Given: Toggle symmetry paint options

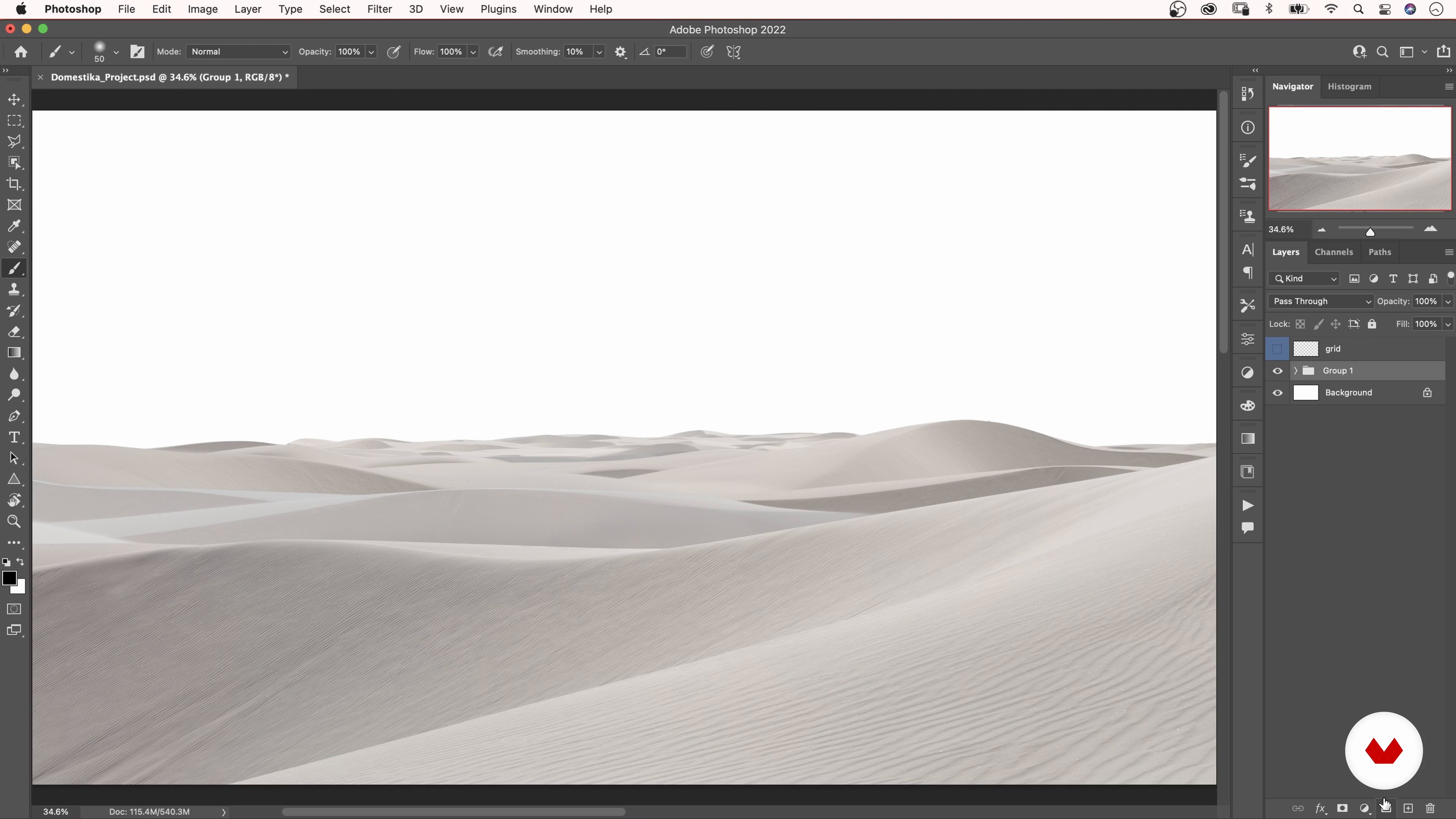Looking at the screenshot, I should click(734, 52).
